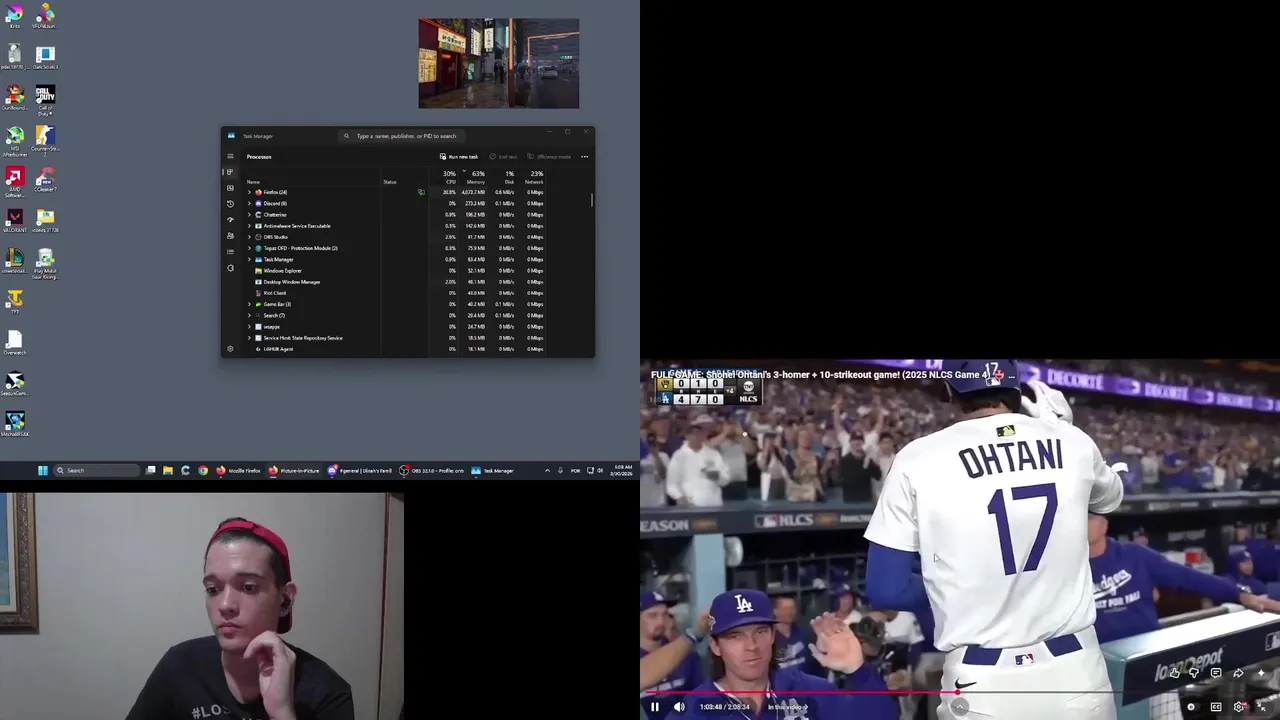Sort processes by Status column header

(390, 182)
